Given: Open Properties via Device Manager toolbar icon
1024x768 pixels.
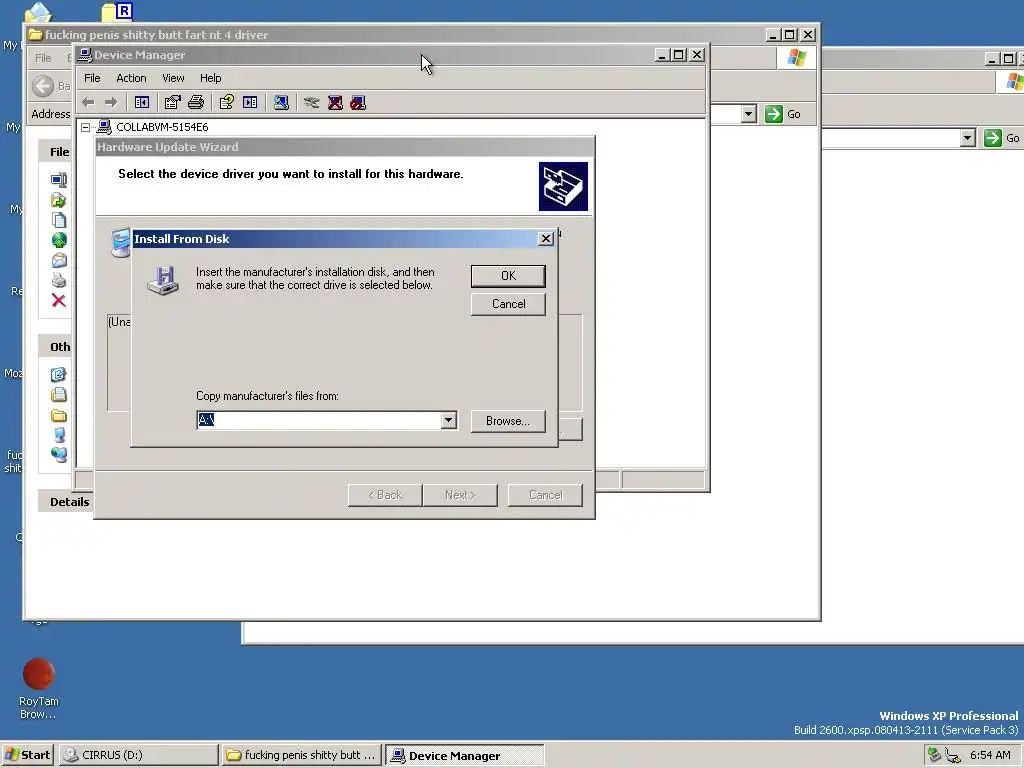Looking at the screenshot, I should [x=172, y=103].
